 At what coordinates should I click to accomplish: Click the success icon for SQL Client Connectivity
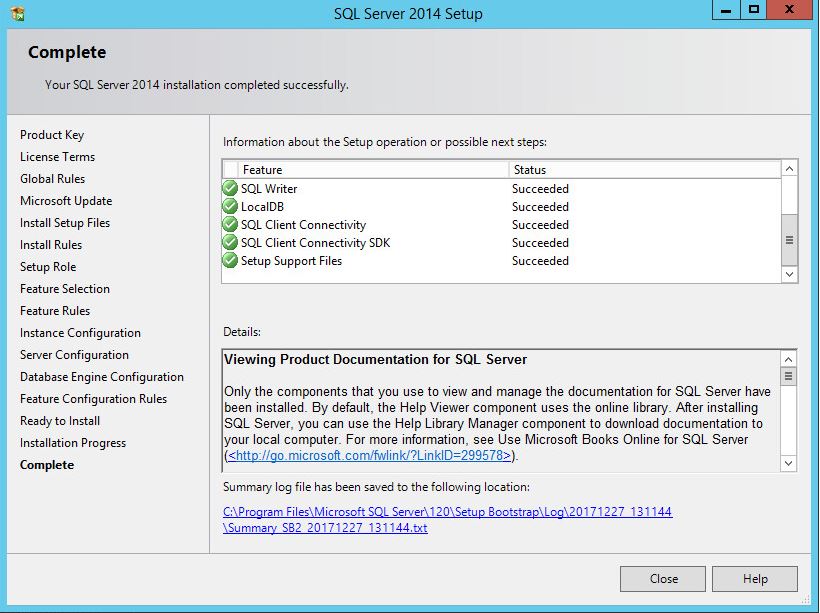(230, 224)
